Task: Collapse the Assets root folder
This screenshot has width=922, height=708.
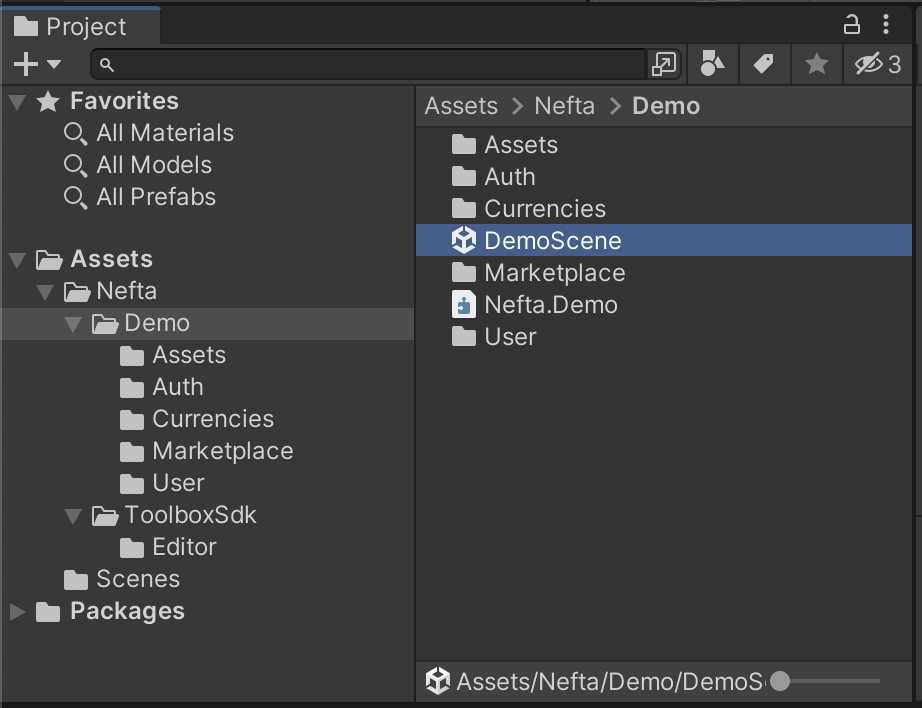Action: pyautogui.click(x=18, y=260)
